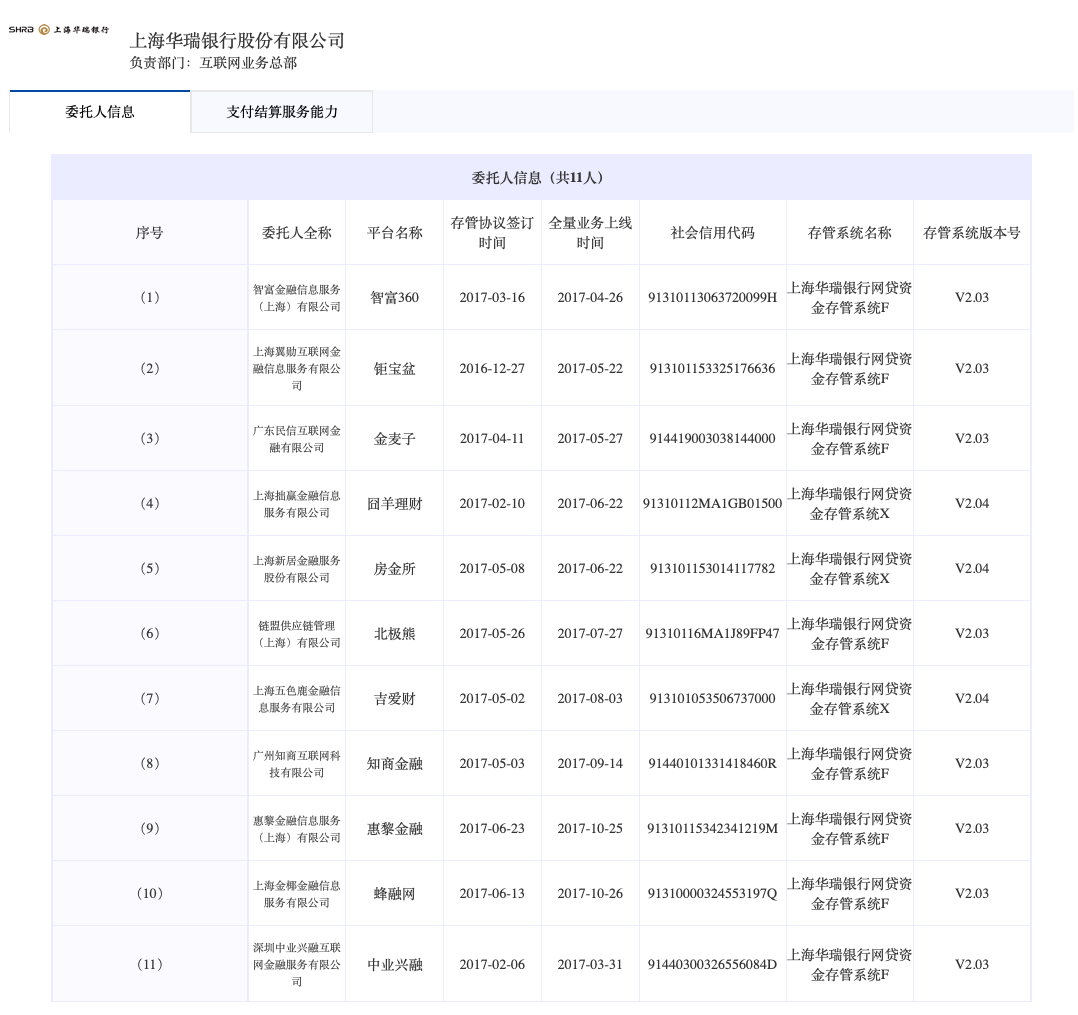Screen dimensions: 1078x1015
Task: Click credit code 91310116MA1J89FP47
Action: [x=712, y=633]
